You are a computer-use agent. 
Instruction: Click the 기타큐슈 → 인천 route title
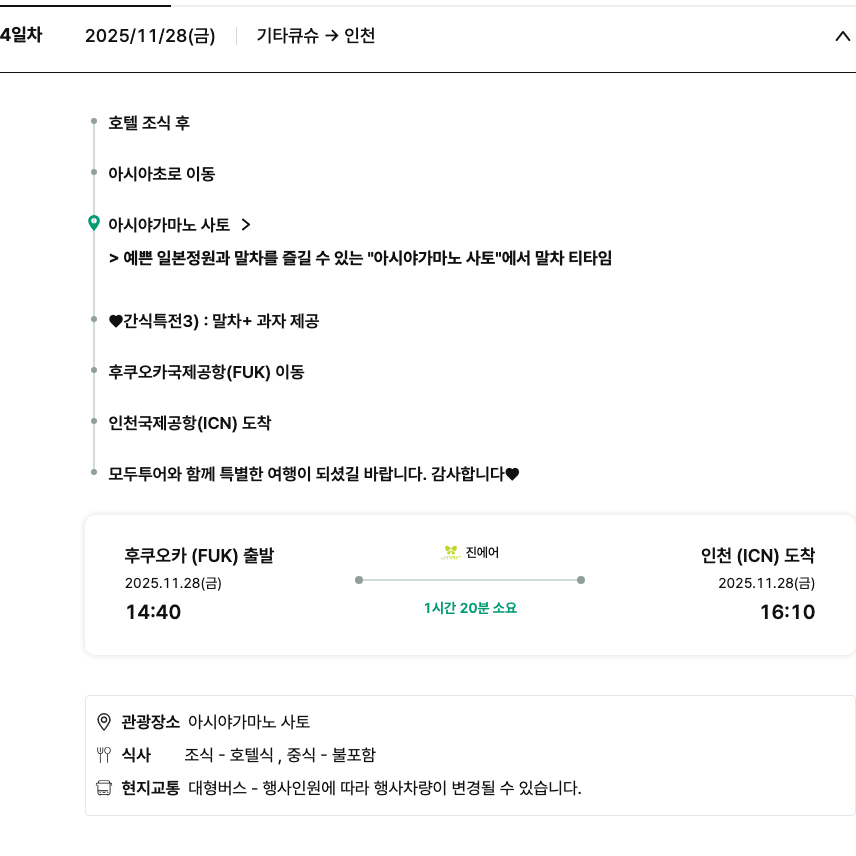pos(316,36)
